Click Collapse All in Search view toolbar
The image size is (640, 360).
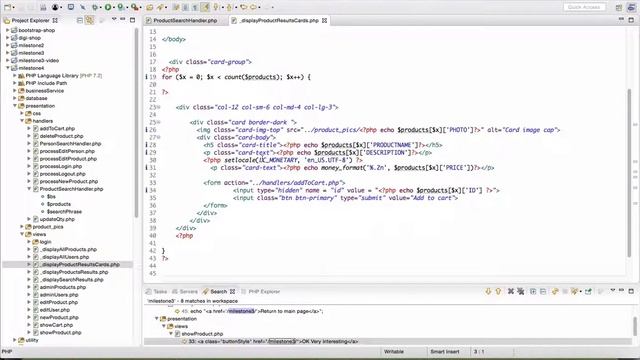543,291
